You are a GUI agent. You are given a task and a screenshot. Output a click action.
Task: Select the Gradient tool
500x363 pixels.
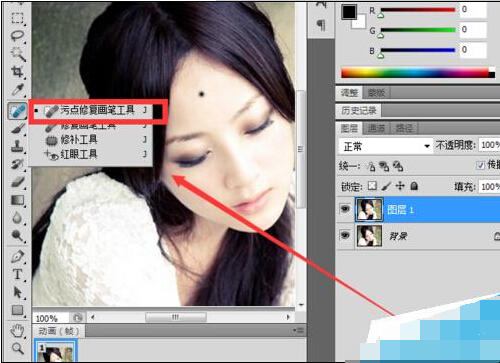17,200
